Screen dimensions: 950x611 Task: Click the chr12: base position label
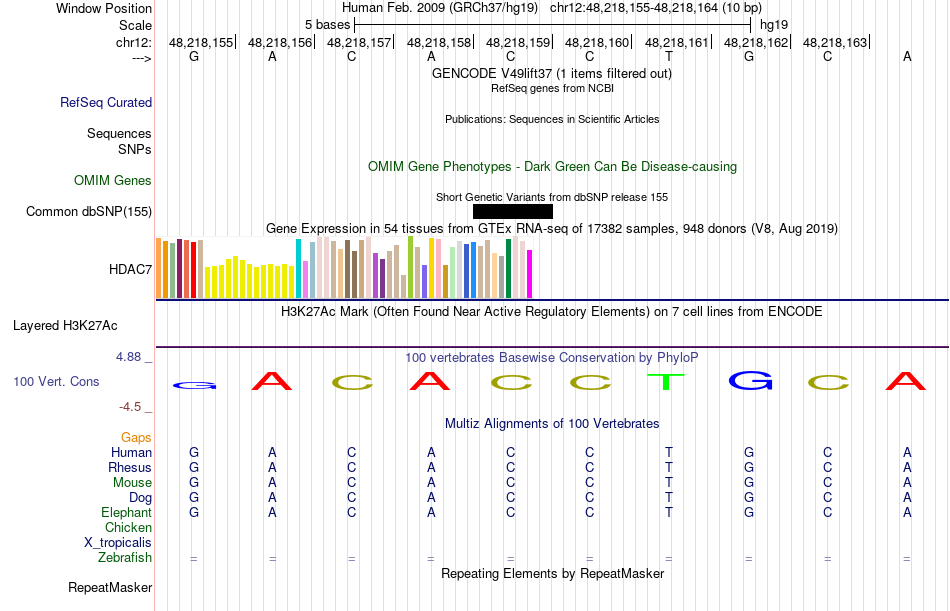point(134,42)
